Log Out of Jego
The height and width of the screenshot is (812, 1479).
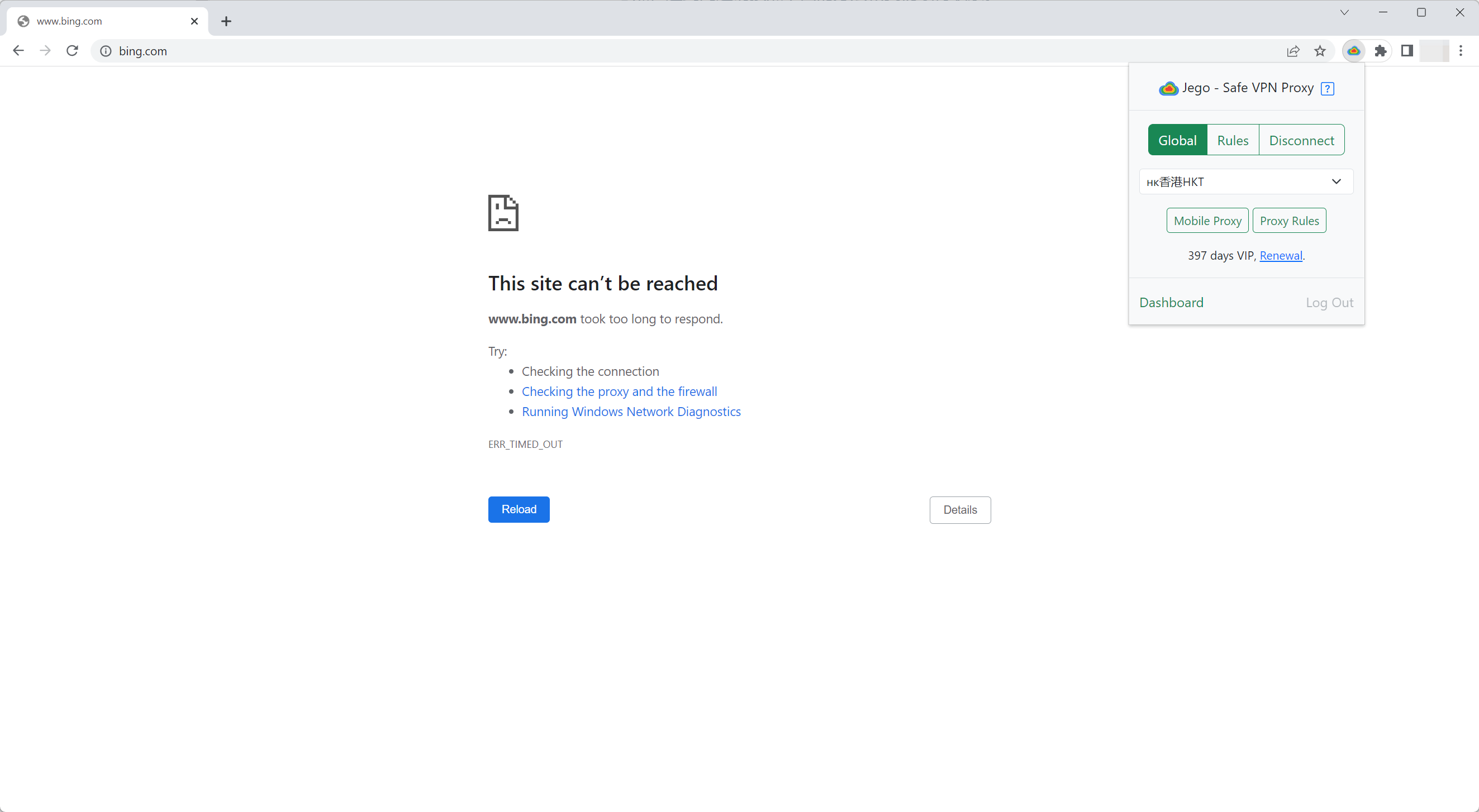[1330, 303]
